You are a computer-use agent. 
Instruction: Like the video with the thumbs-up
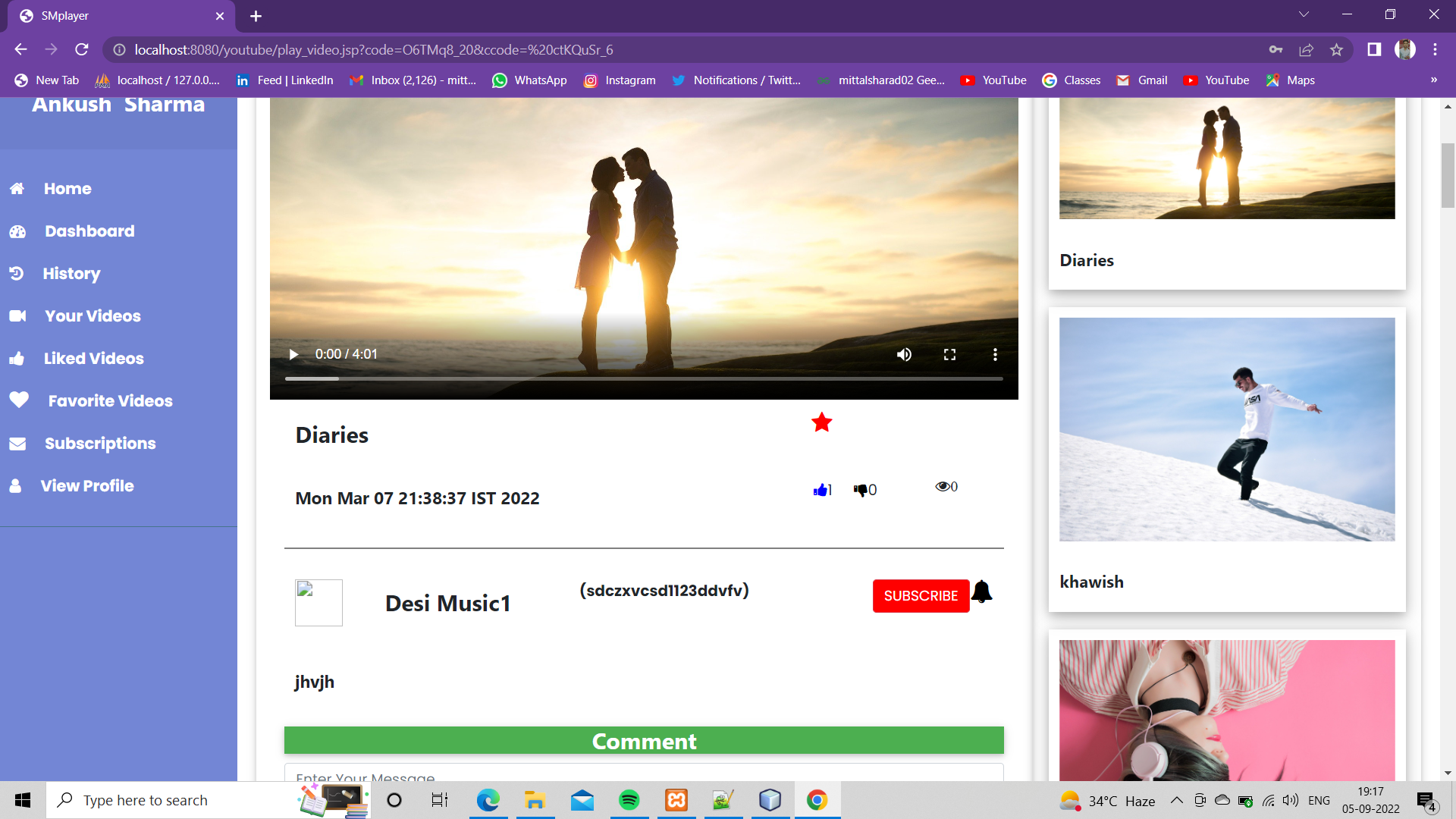(819, 489)
